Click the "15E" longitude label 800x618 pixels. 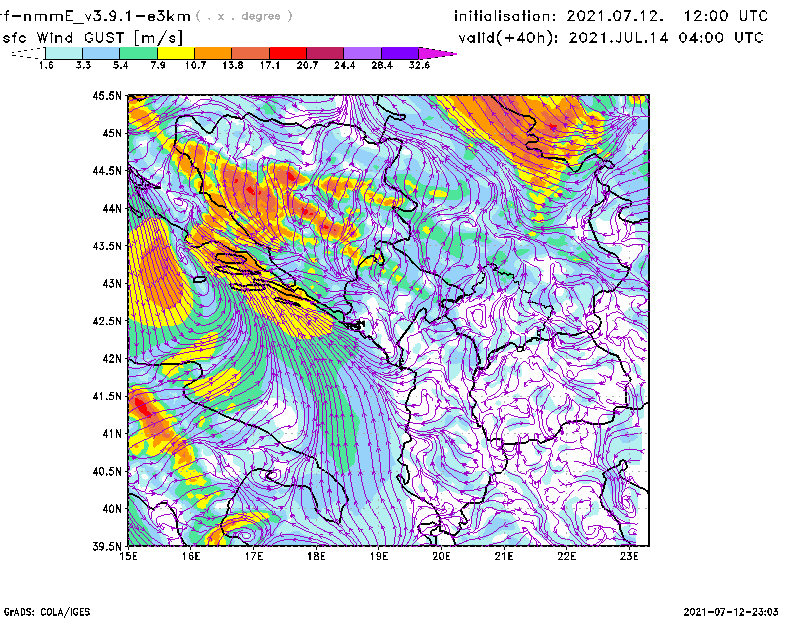click(x=129, y=556)
